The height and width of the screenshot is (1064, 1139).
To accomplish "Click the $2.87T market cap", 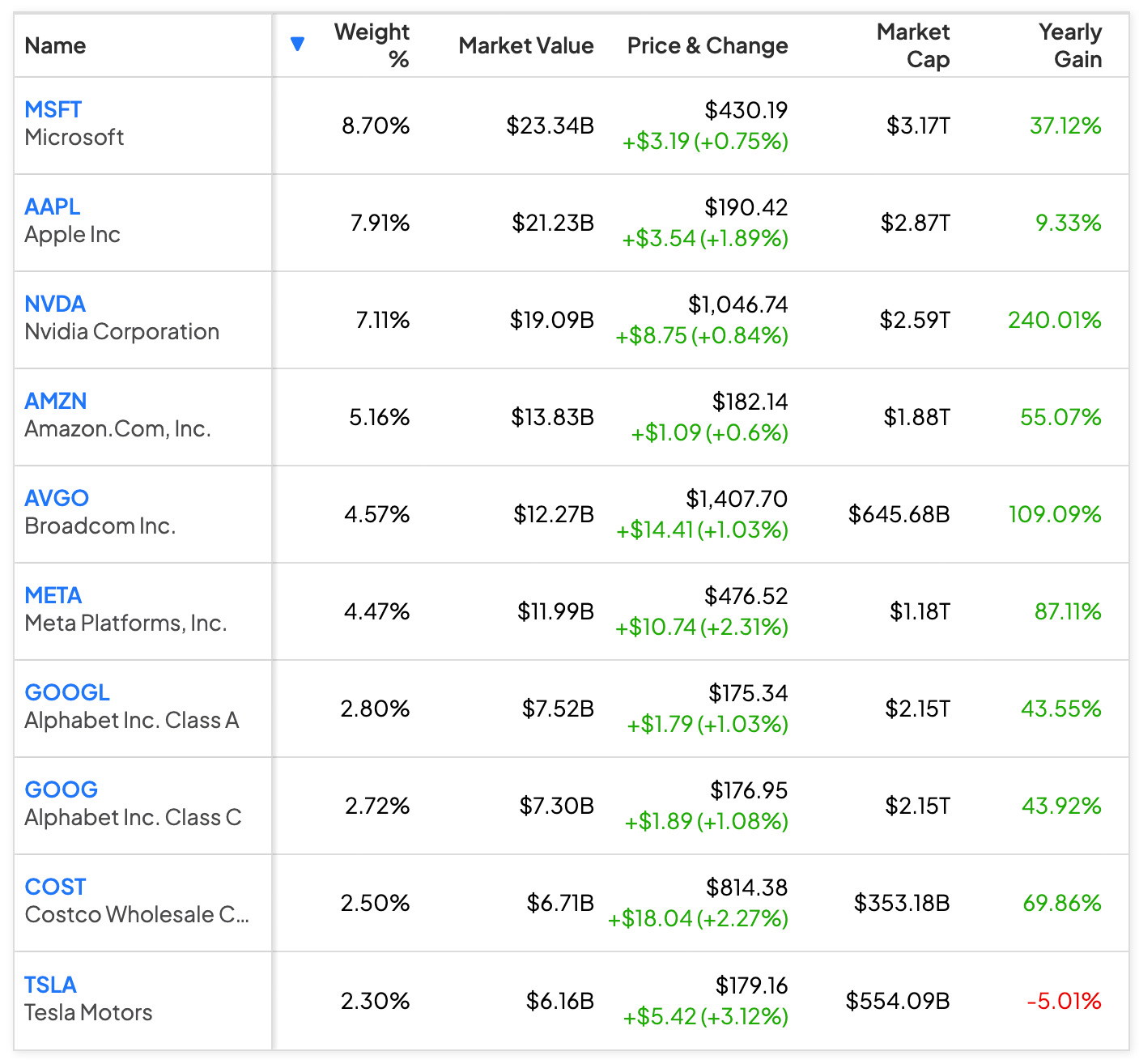I will click(x=916, y=223).
